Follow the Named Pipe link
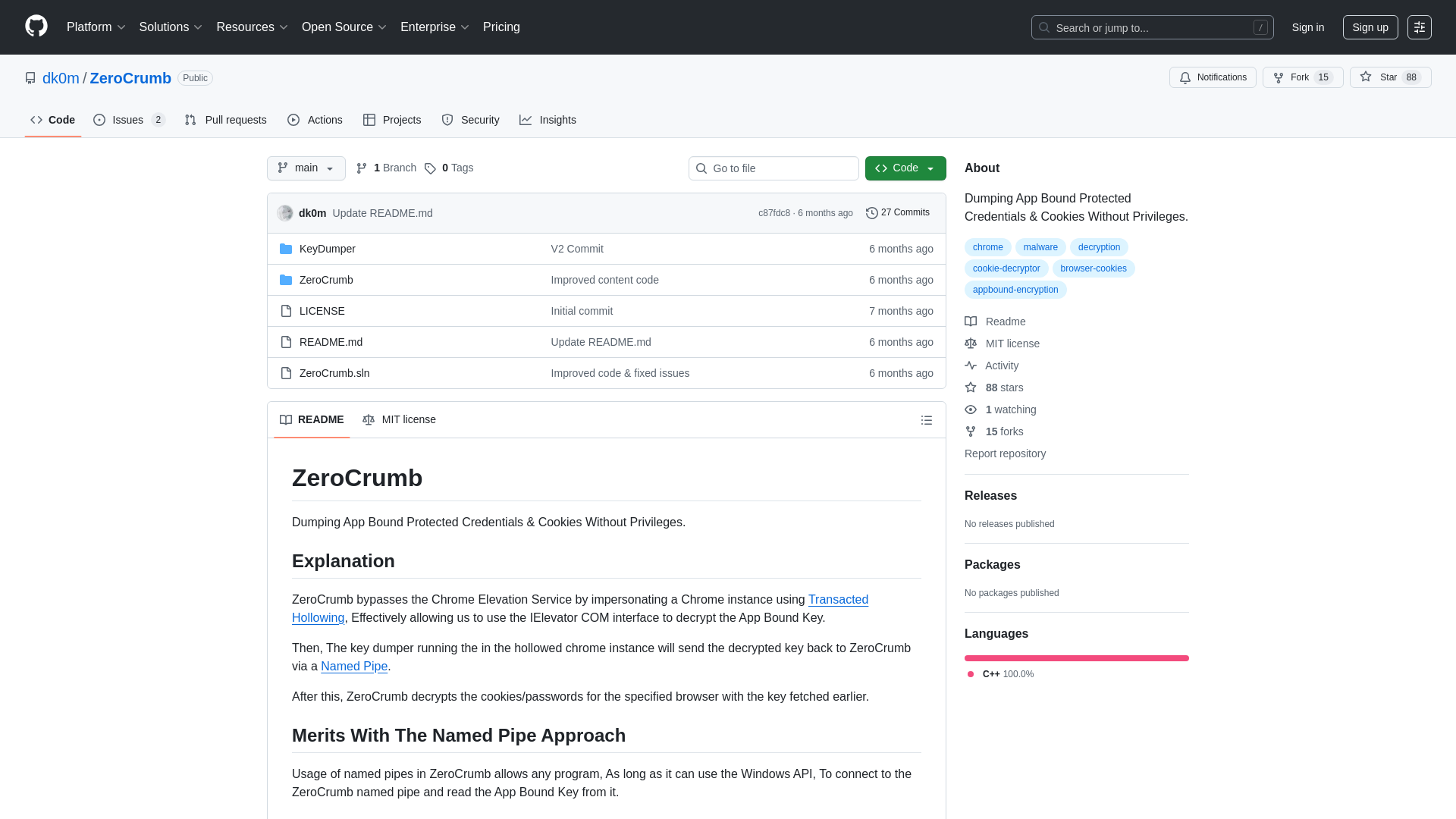Screen dimensions: 1456x819 [353, 666]
